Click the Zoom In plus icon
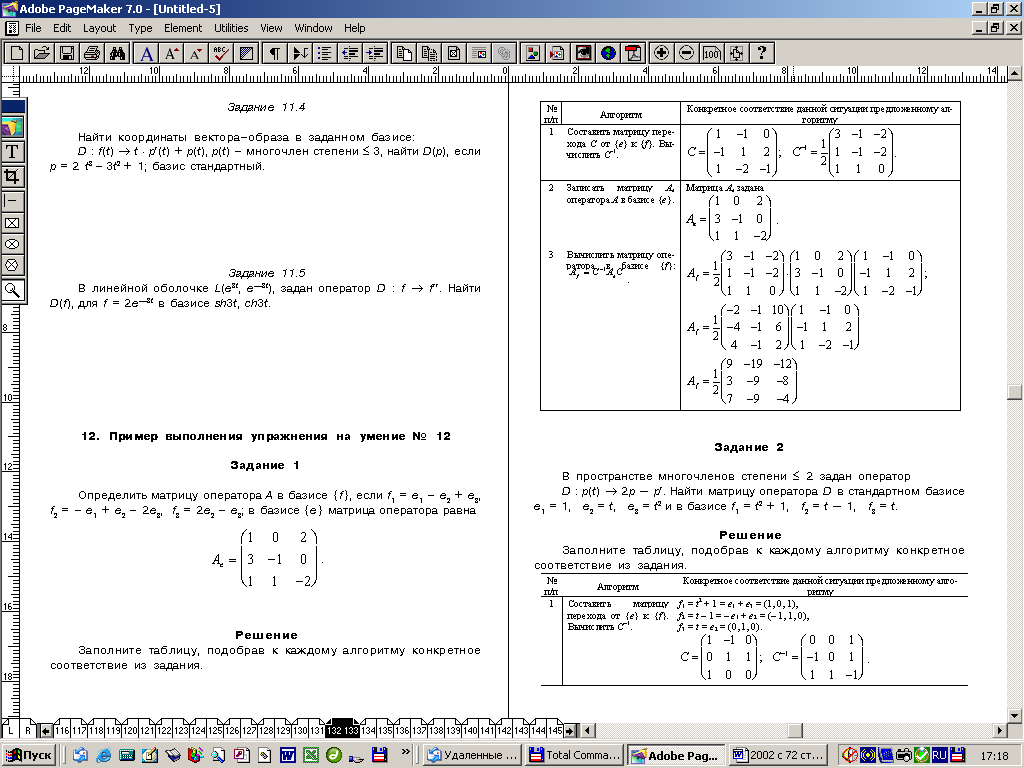Screen dimensions: 1024x768 click(x=662, y=53)
